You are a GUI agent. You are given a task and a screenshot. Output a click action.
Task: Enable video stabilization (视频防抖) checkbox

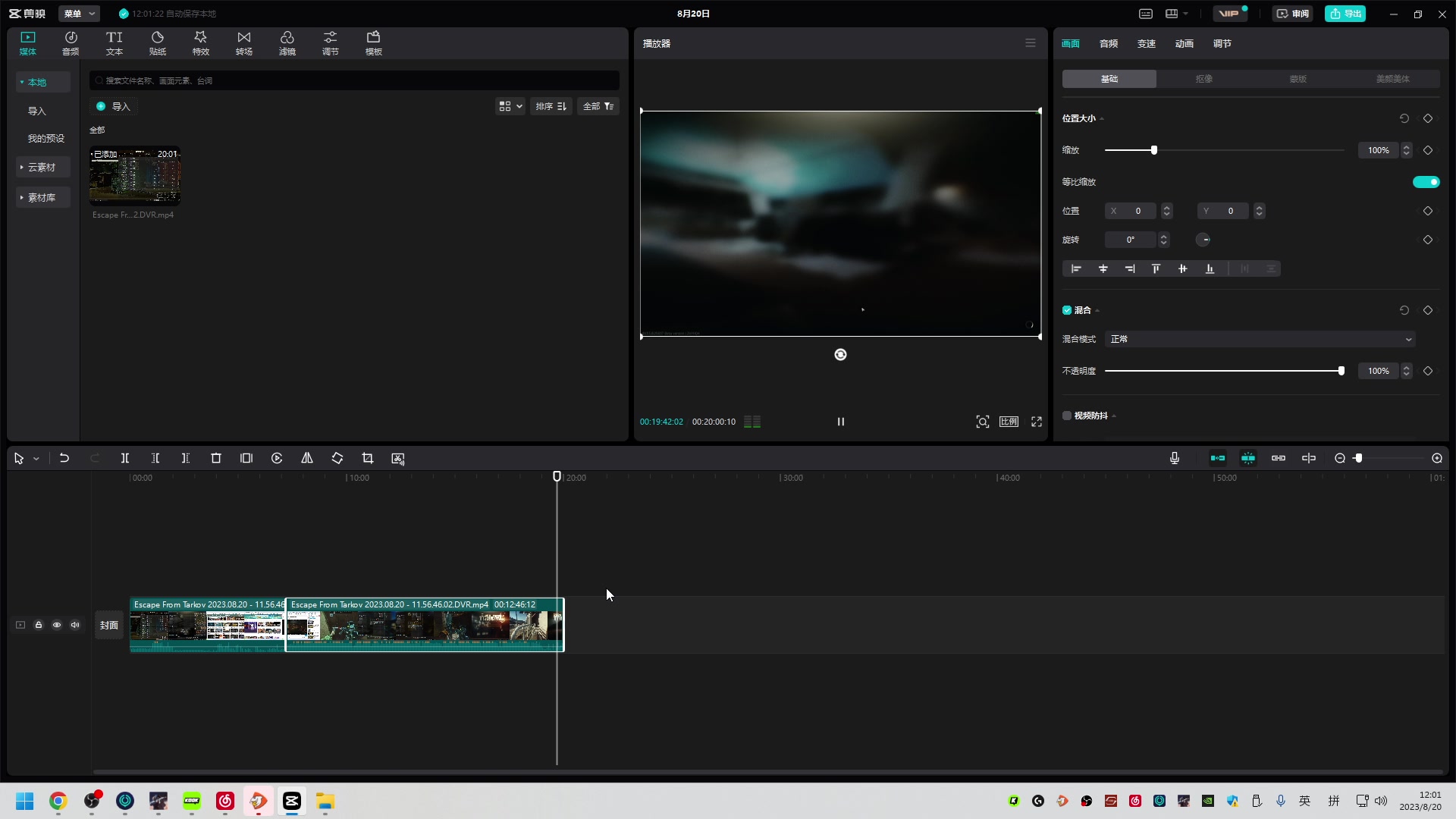(x=1067, y=416)
